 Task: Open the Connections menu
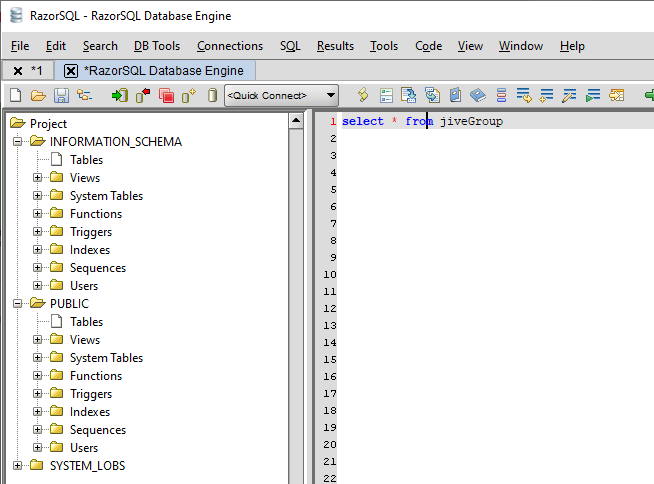(230, 46)
